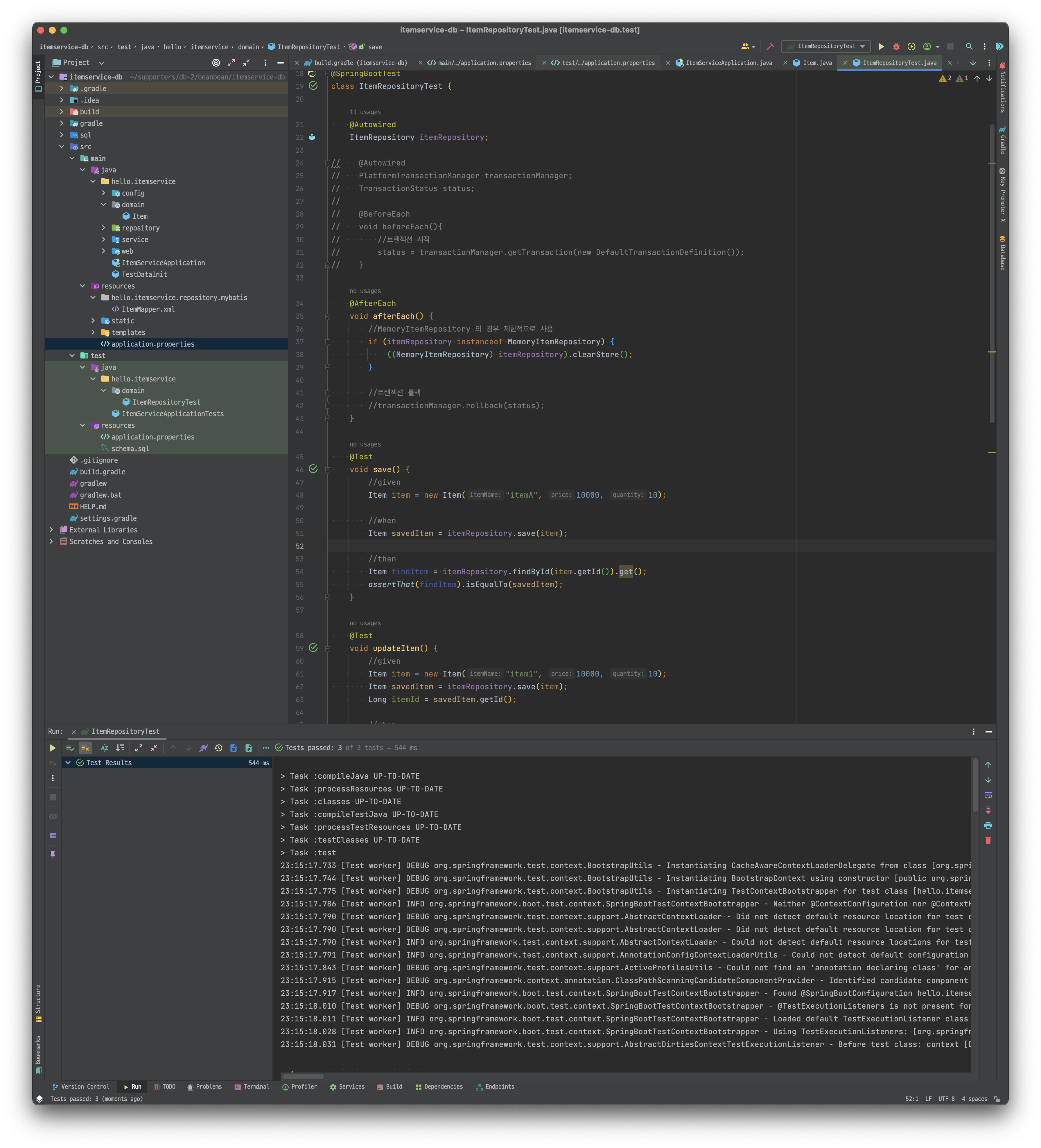Collapse the src folder in project tree
Viewport: 1041px width, 1148px height.
62,147
